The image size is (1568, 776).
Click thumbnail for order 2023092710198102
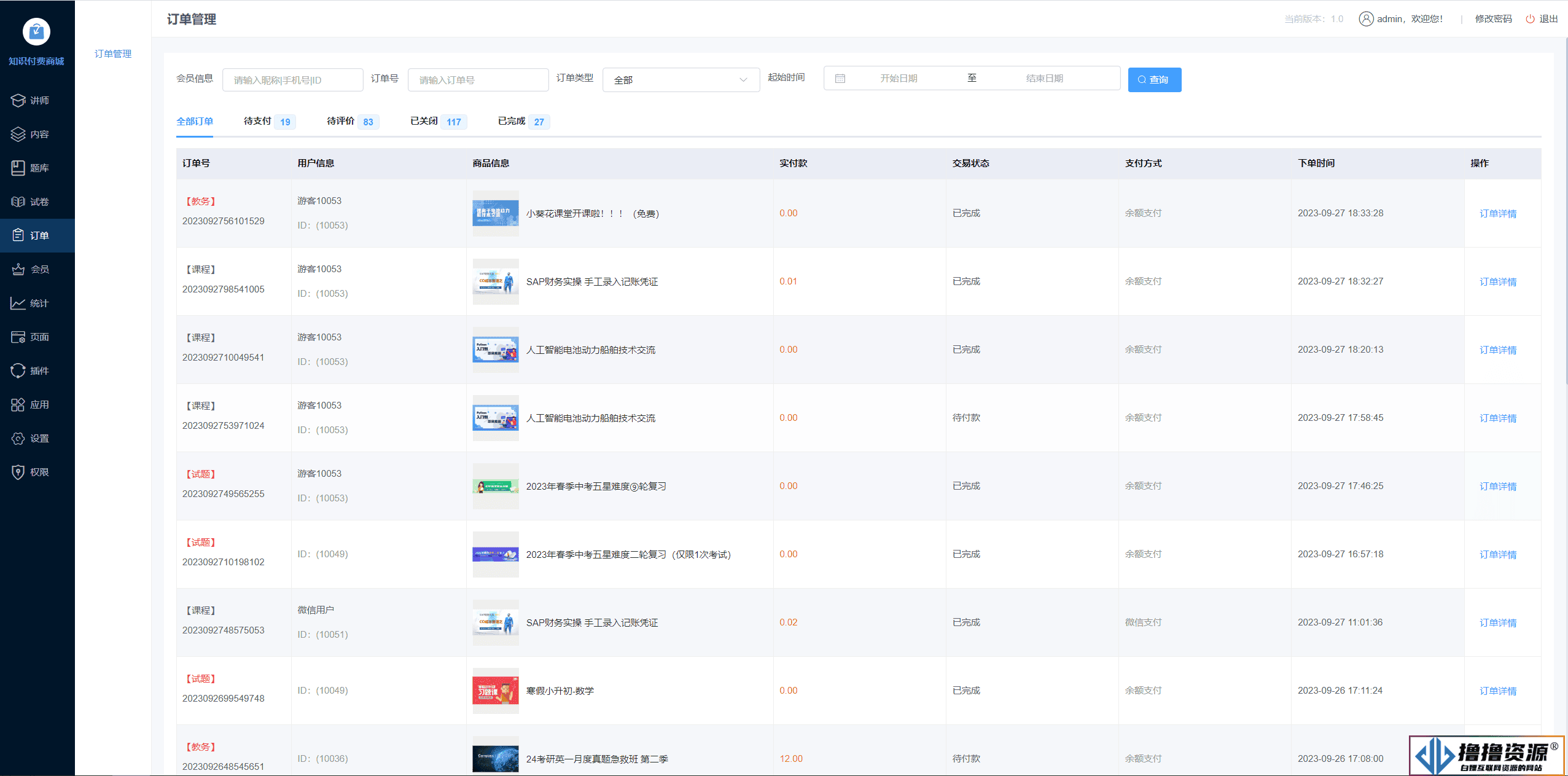496,555
